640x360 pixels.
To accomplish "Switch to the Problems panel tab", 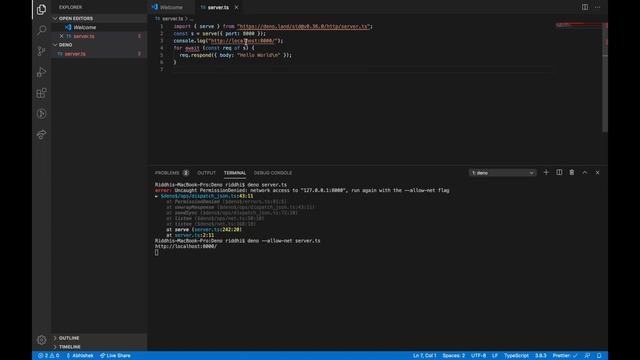I will click(x=167, y=173).
